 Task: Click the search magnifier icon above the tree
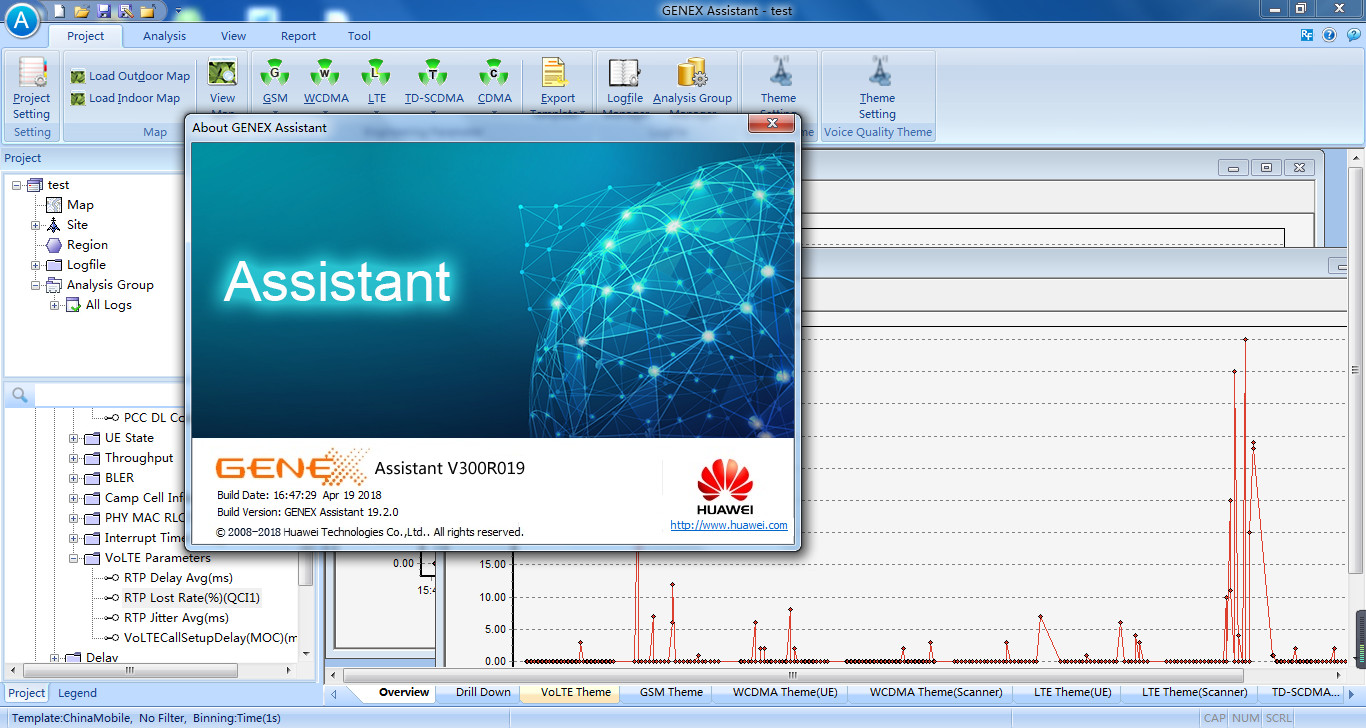pos(19,394)
